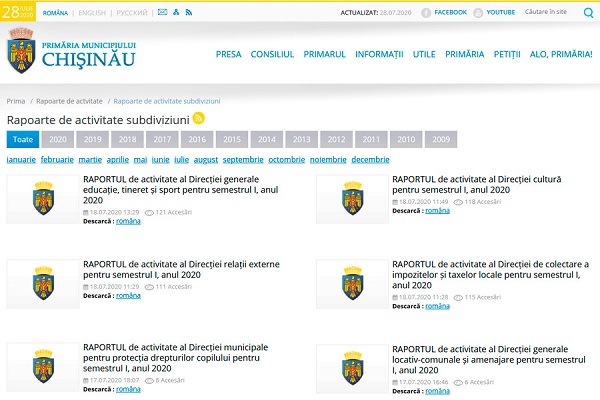Viewport: 600px width, 400px height.
Task: Filter by month martie
Action: coord(90,160)
